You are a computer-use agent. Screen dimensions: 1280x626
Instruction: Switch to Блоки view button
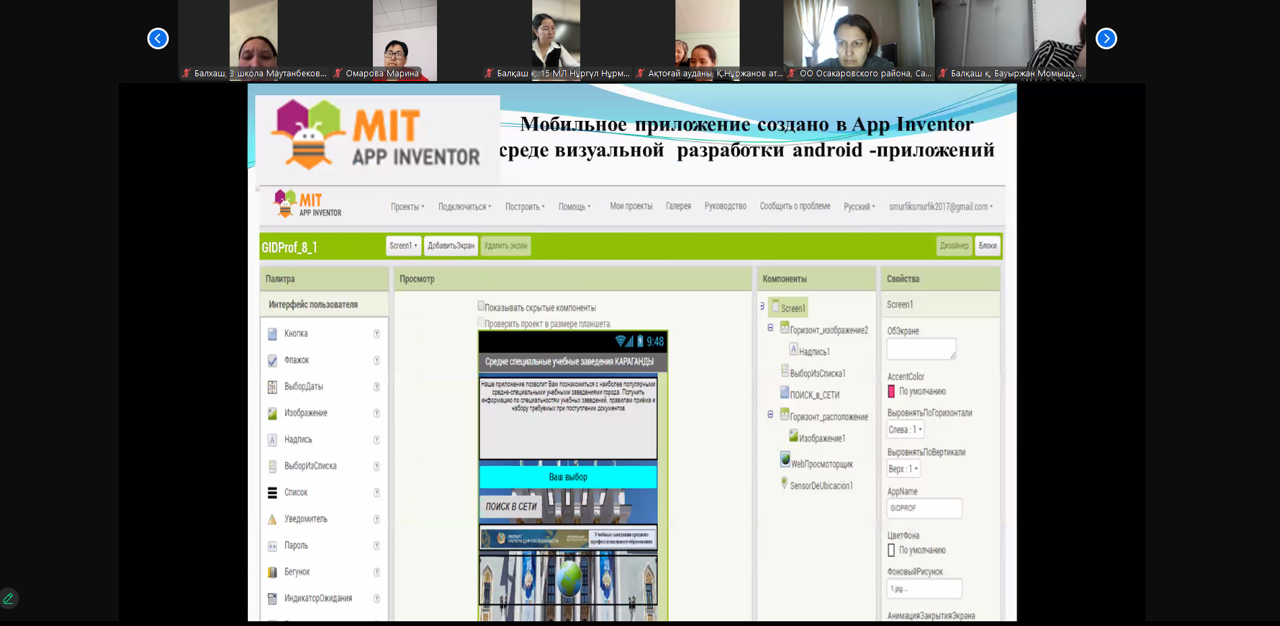(x=987, y=246)
